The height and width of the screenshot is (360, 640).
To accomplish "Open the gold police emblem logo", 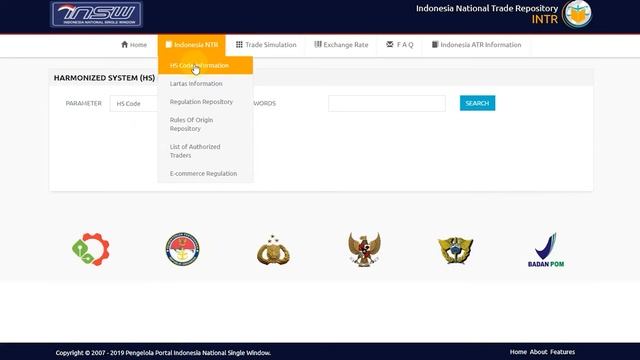I will coord(273,250).
